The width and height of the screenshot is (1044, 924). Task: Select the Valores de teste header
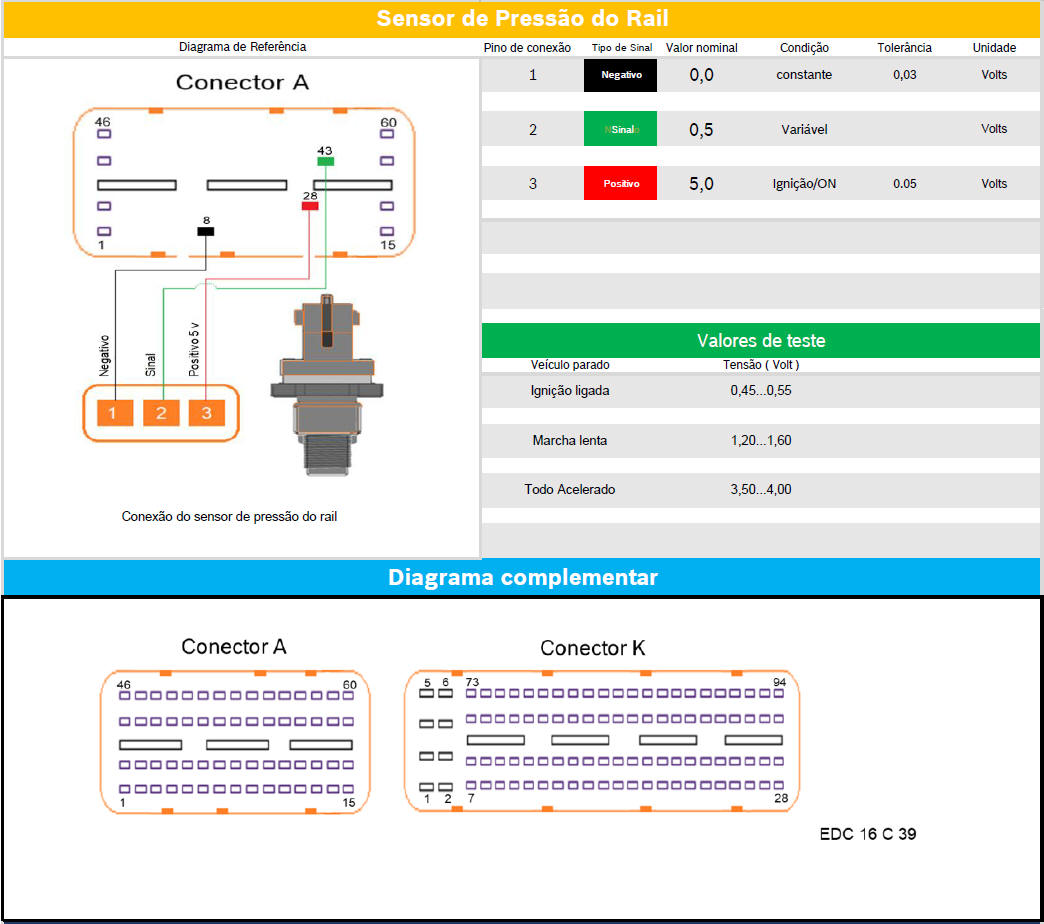760,341
